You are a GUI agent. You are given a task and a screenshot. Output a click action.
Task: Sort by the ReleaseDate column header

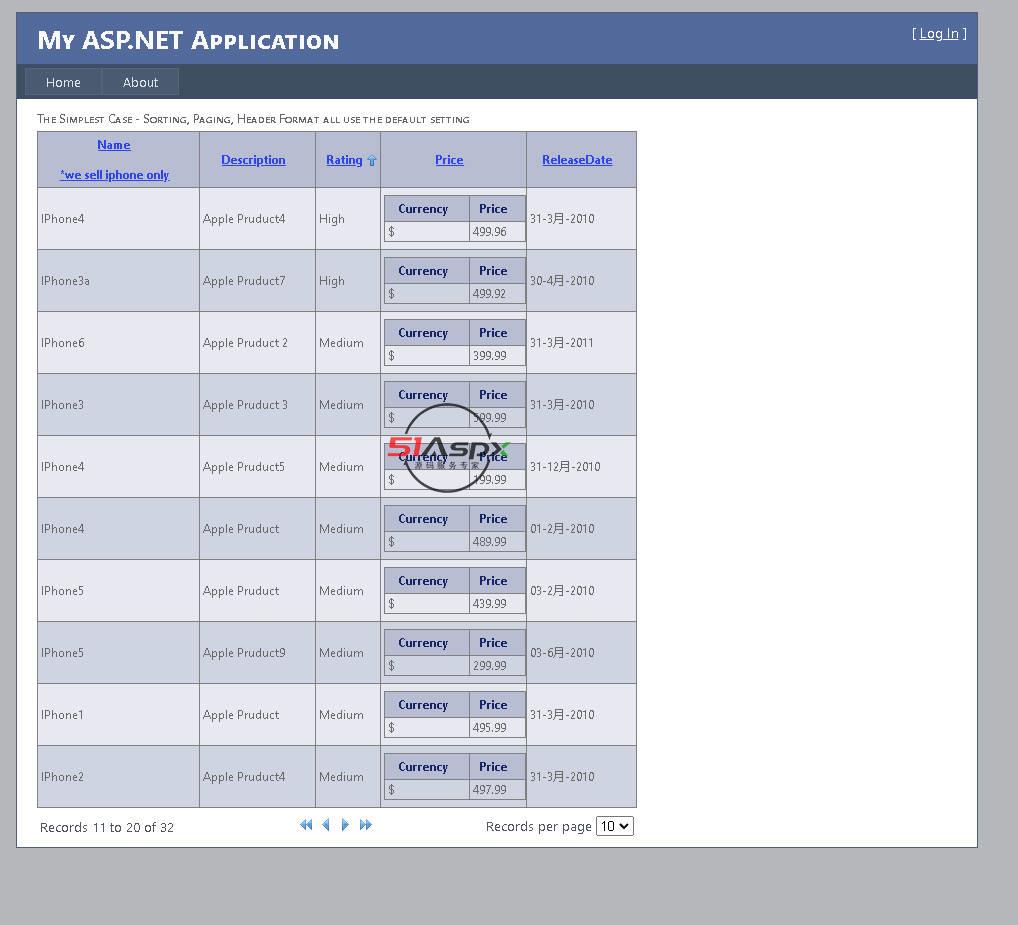(577, 160)
